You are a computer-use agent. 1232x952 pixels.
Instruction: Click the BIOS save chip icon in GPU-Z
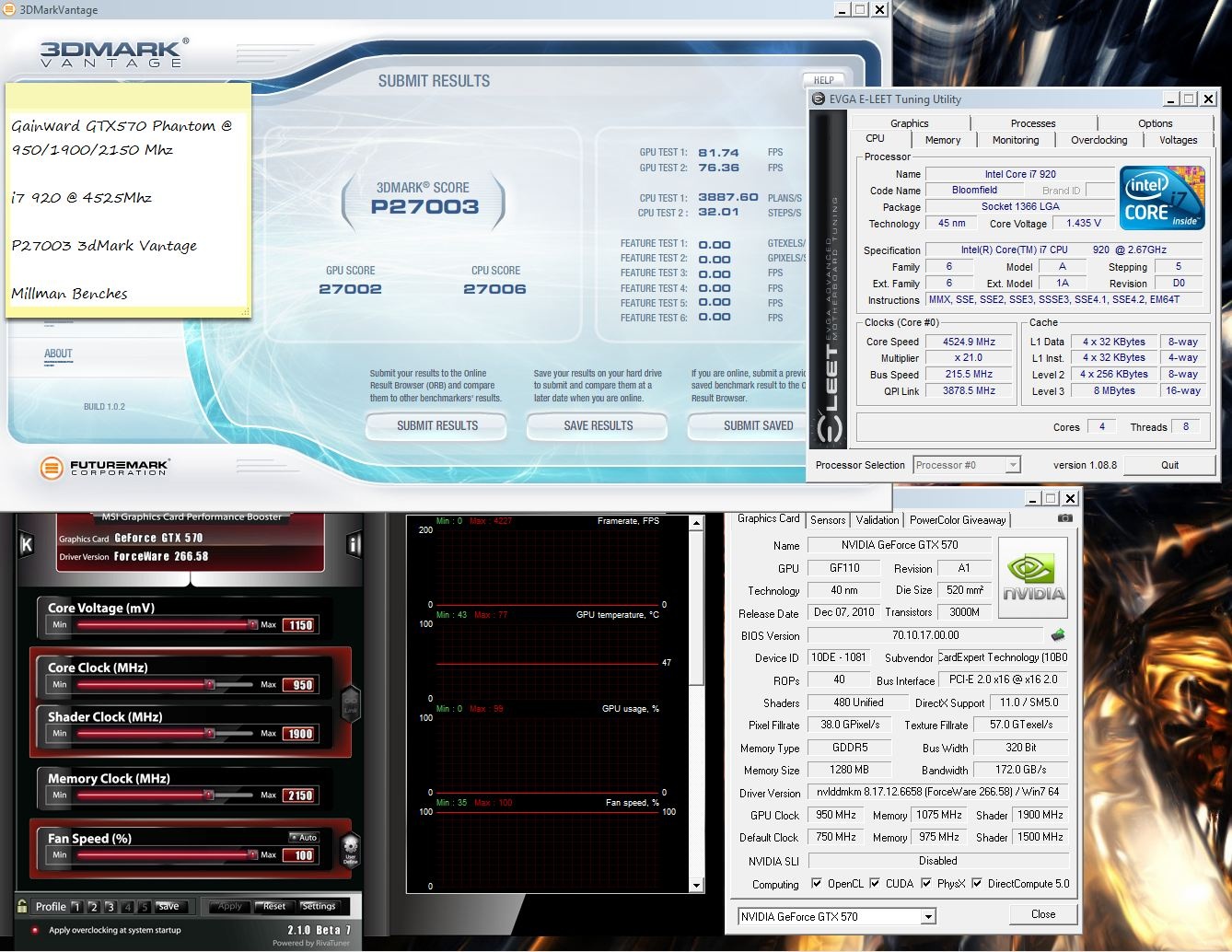[1058, 634]
